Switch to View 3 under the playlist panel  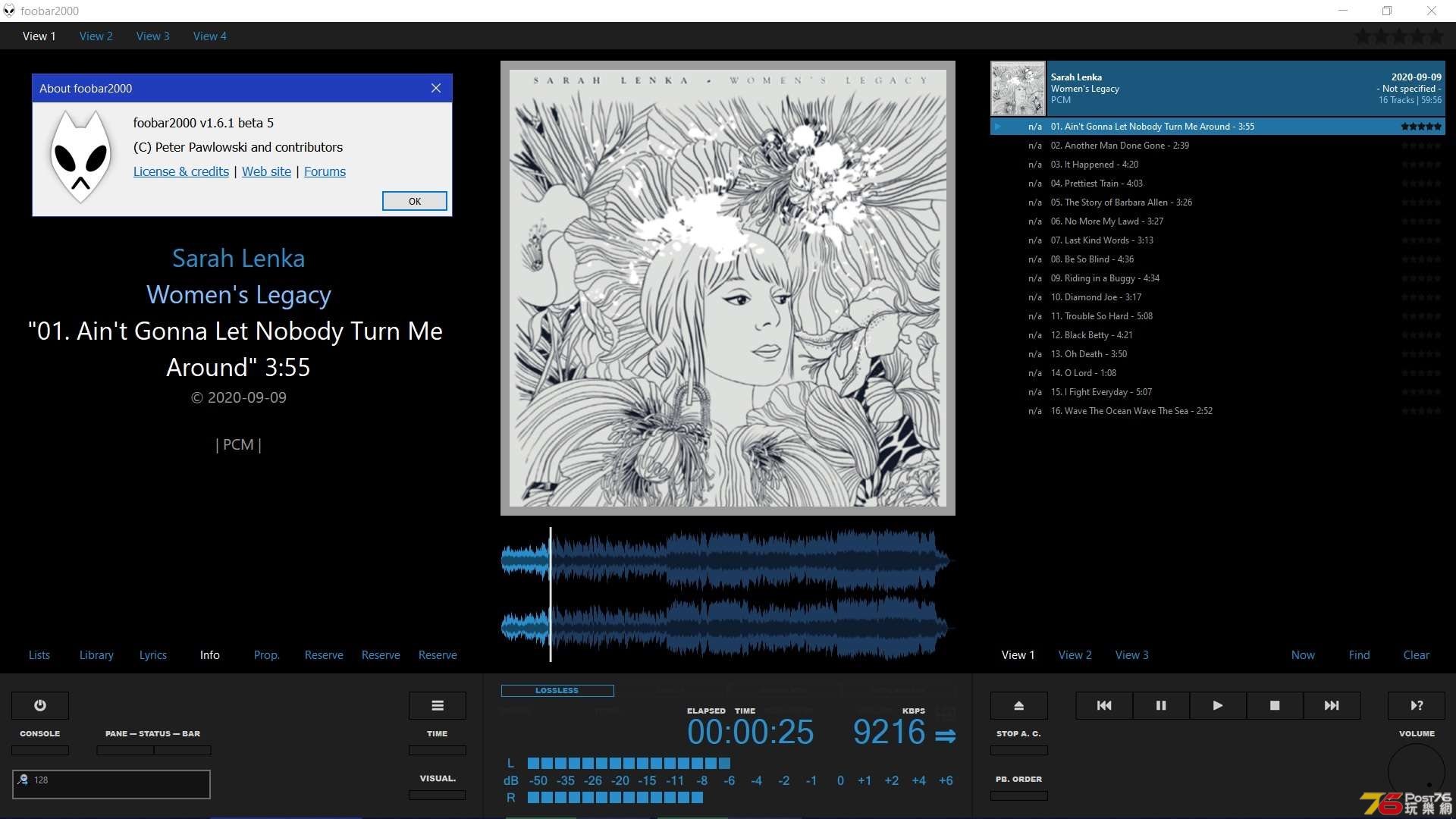[1132, 654]
